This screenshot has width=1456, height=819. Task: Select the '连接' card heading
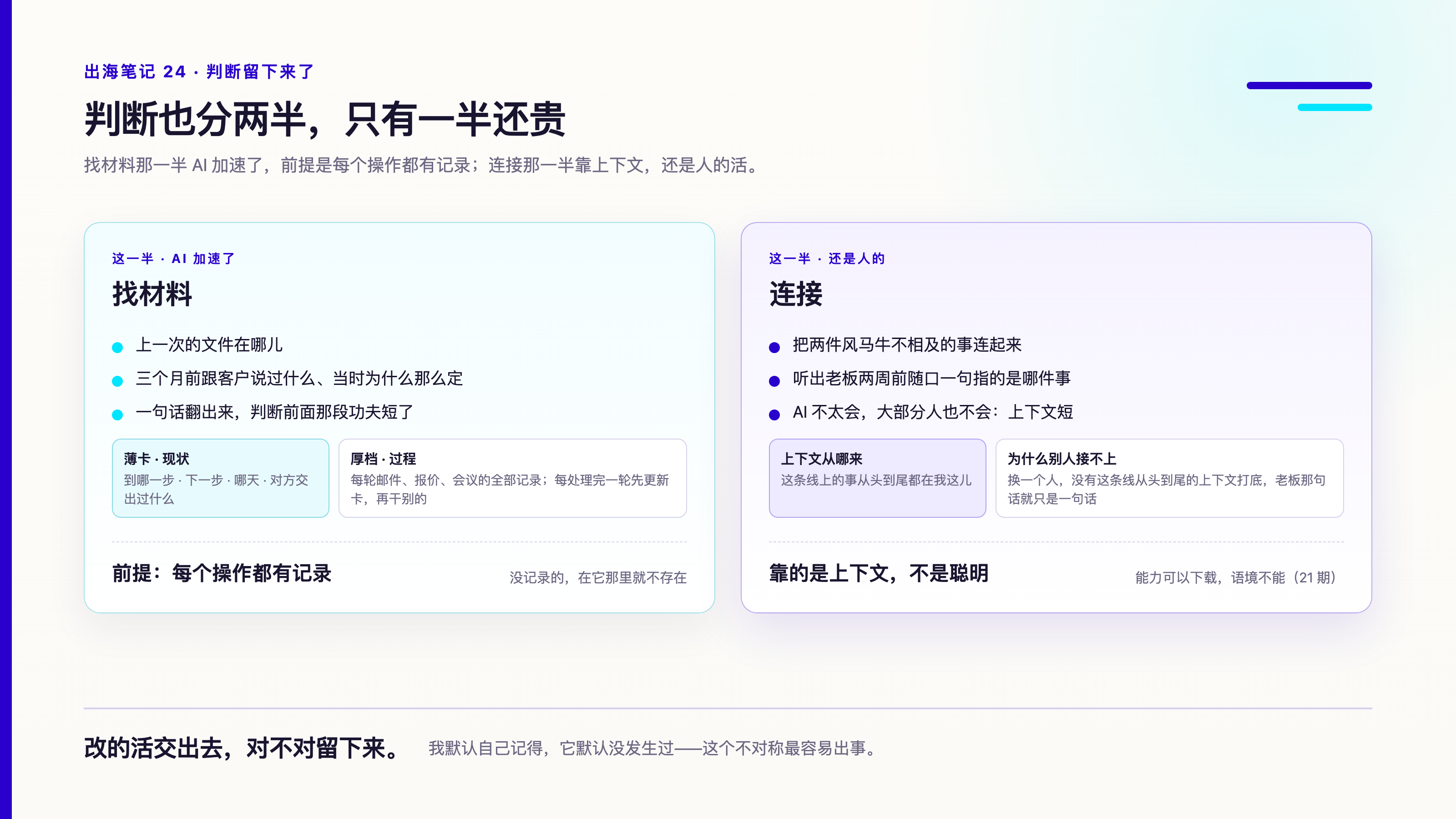pyautogui.click(x=796, y=294)
